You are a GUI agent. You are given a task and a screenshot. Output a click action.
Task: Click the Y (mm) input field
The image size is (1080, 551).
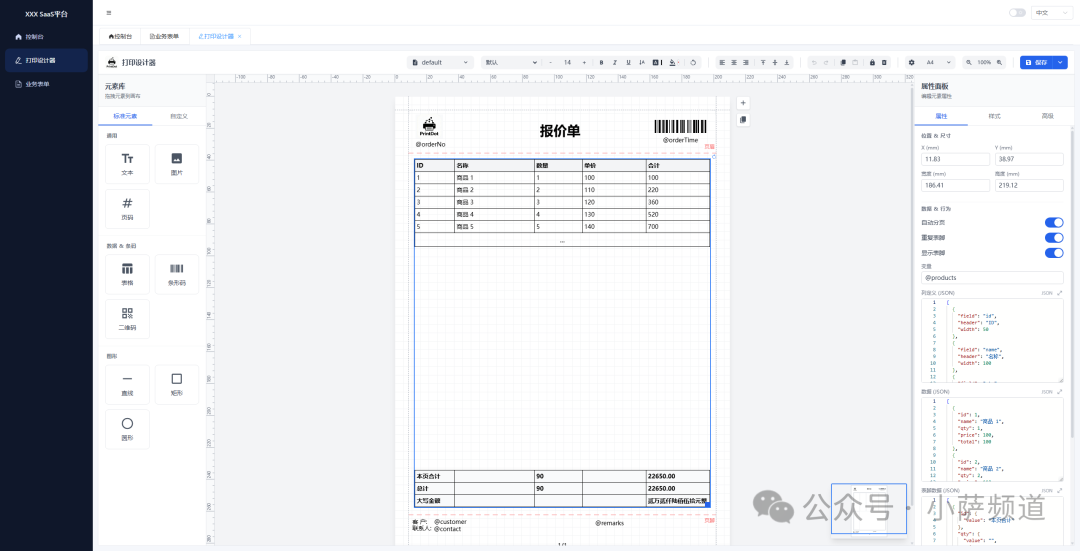[1029, 159]
